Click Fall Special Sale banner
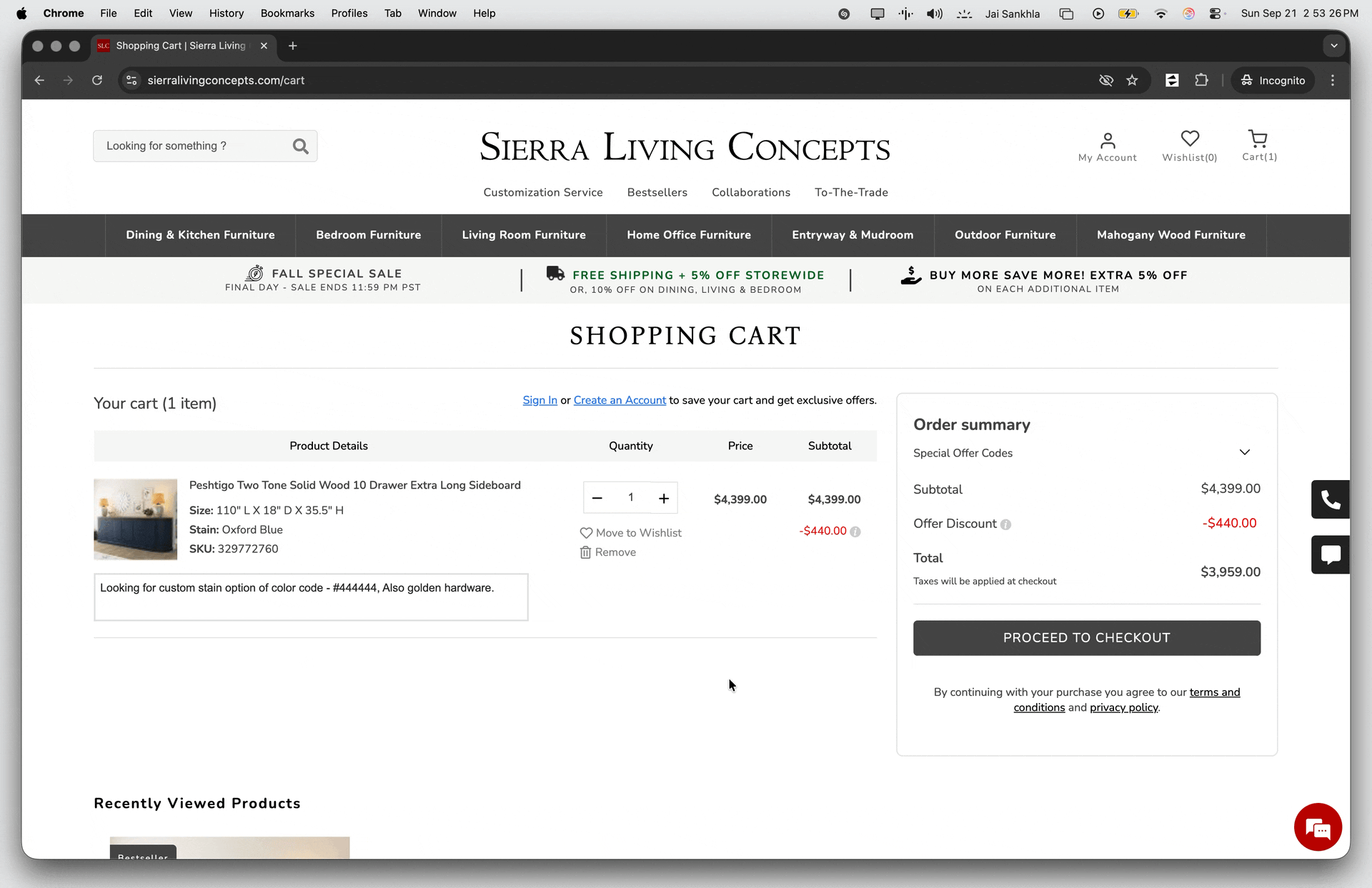1372x888 pixels. (x=323, y=279)
